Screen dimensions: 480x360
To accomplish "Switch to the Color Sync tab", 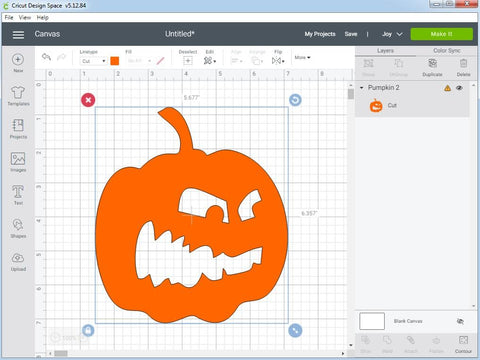I will 447,51.
